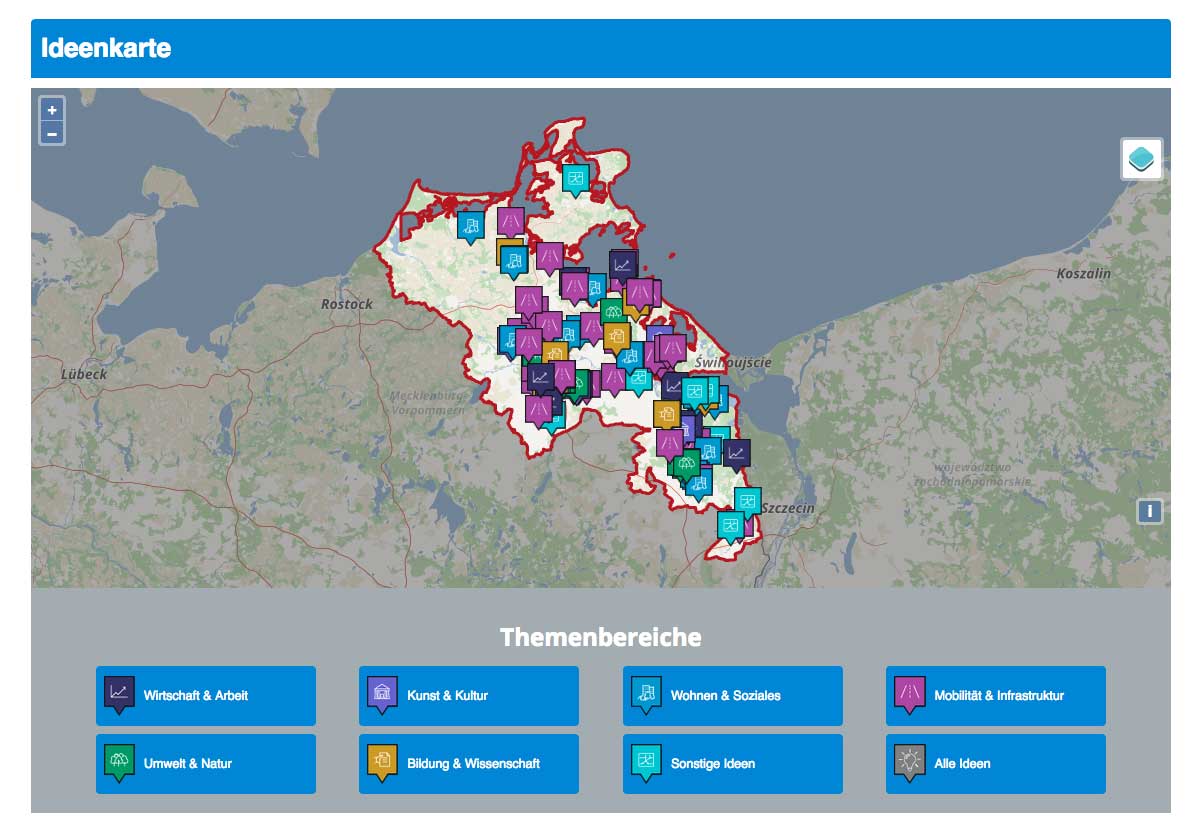Open the map layer switcher
This screenshot has height=822, width=1186.
[x=1141, y=159]
